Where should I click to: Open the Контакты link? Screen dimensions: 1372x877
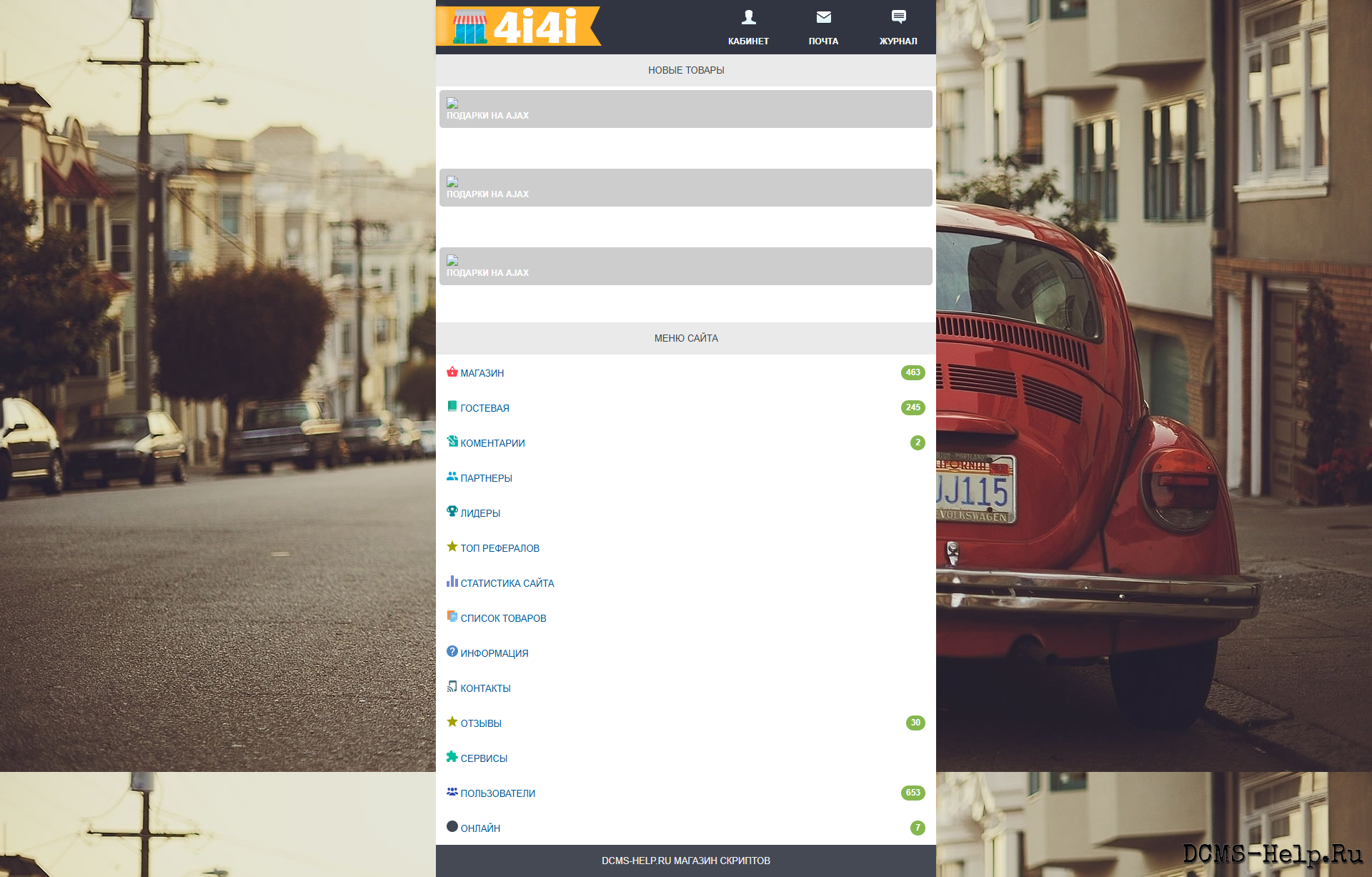click(x=485, y=688)
